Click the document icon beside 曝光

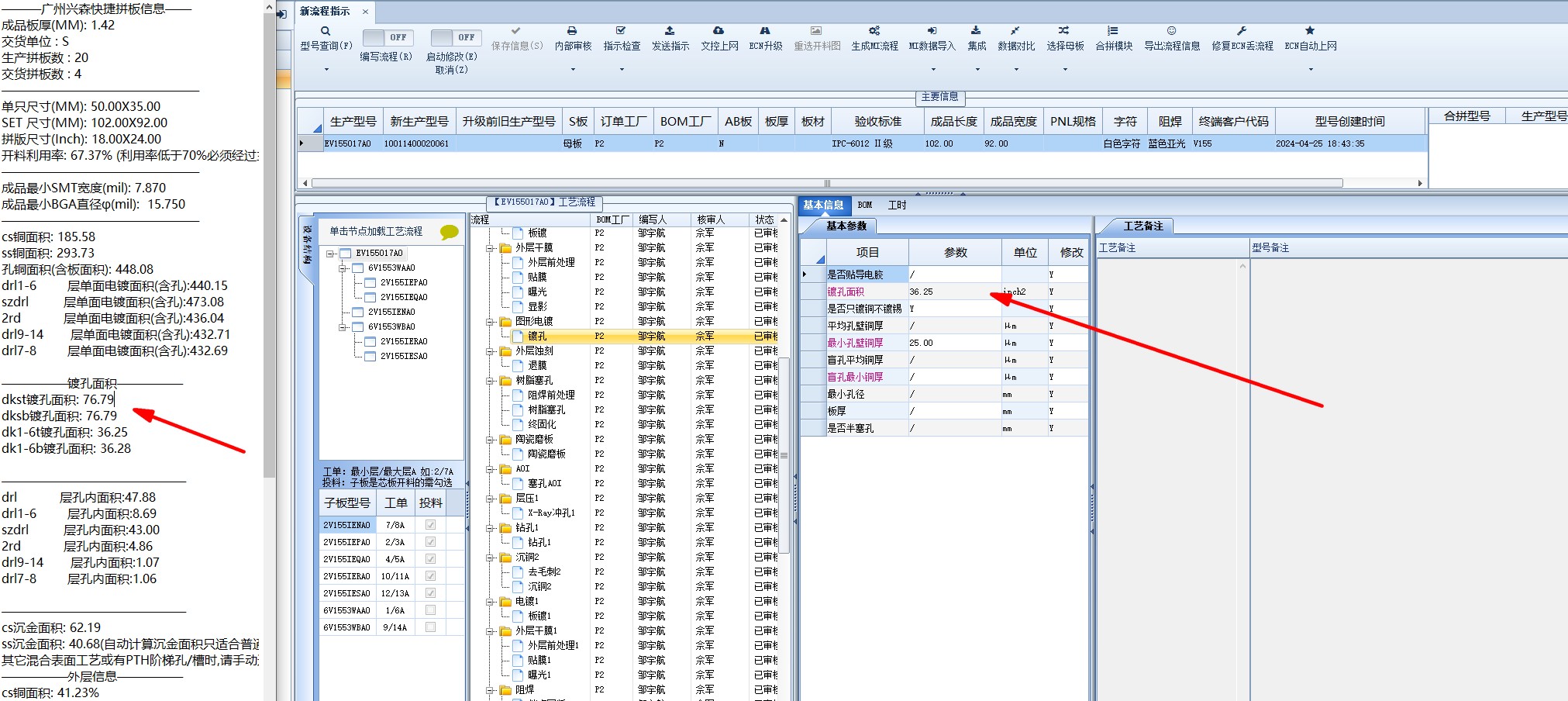click(519, 292)
